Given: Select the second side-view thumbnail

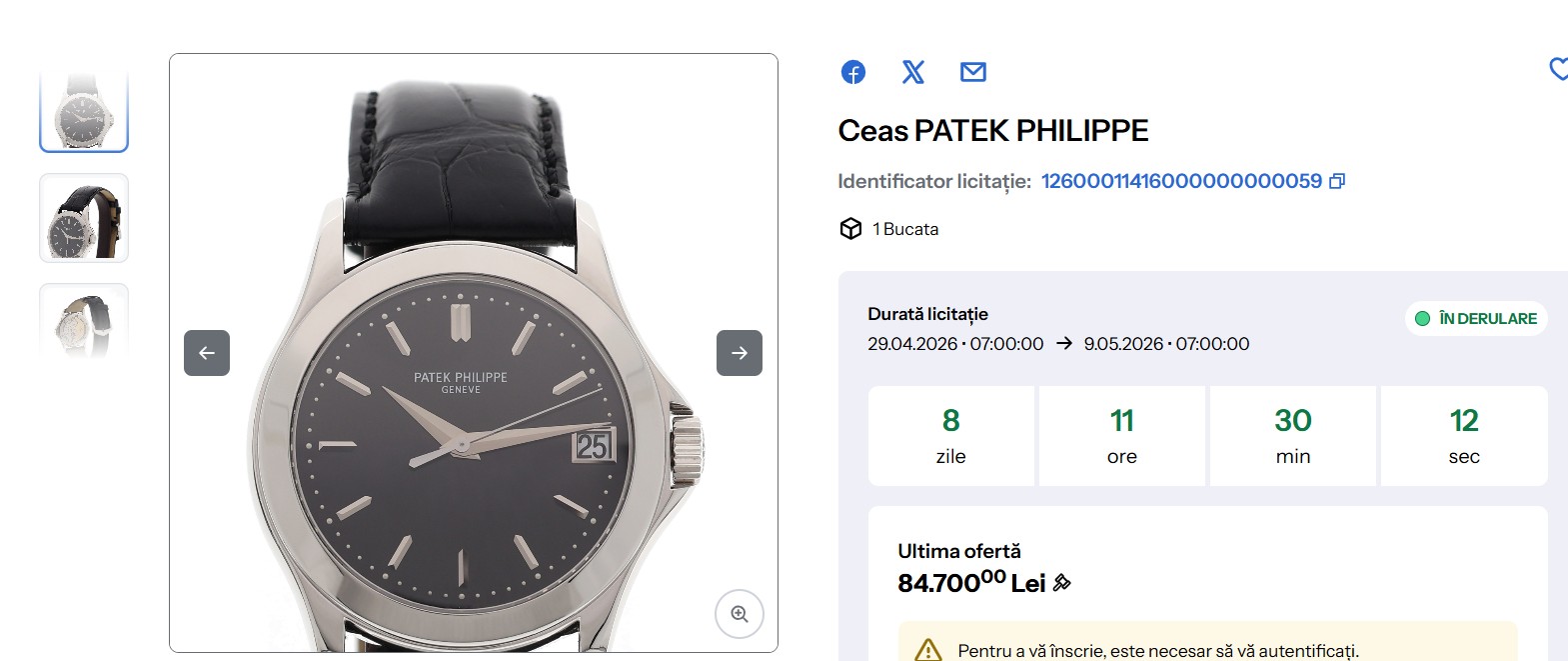Looking at the screenshot, I should pyautogui.click(x=84, y=218).
